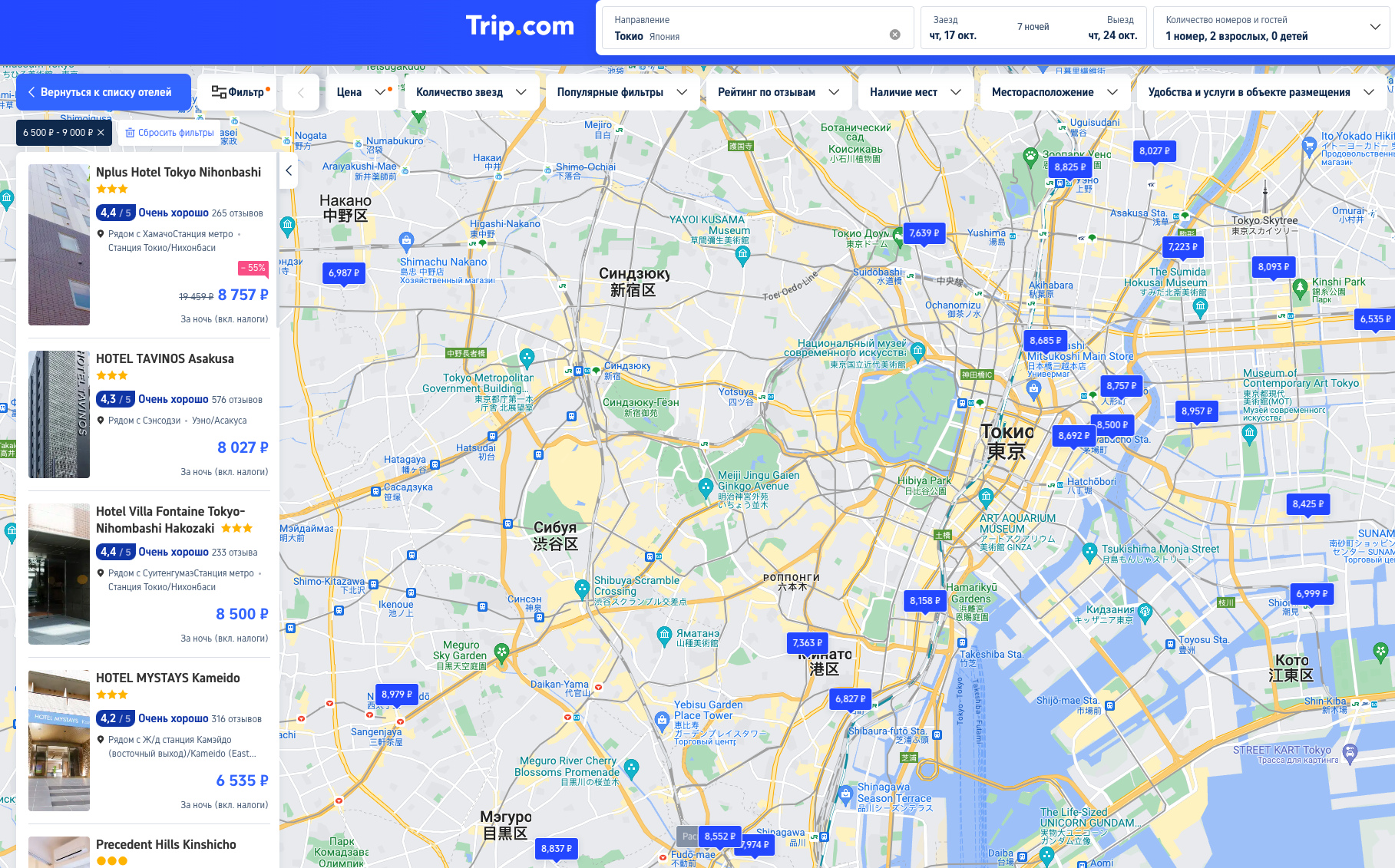View Villa Fontaine hotel thumbnail
Screen dimensions: 1395x868
[59, 574]
